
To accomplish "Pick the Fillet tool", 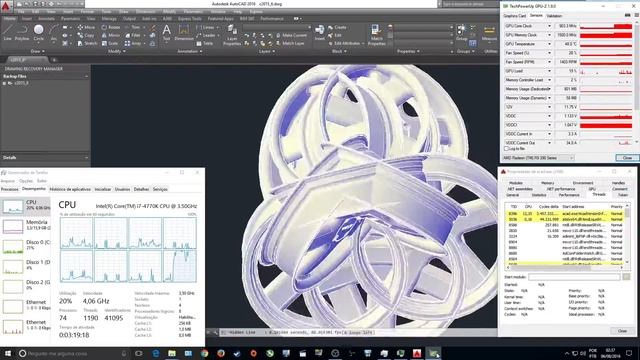I will pyautogui.click(x=133, y=36).
